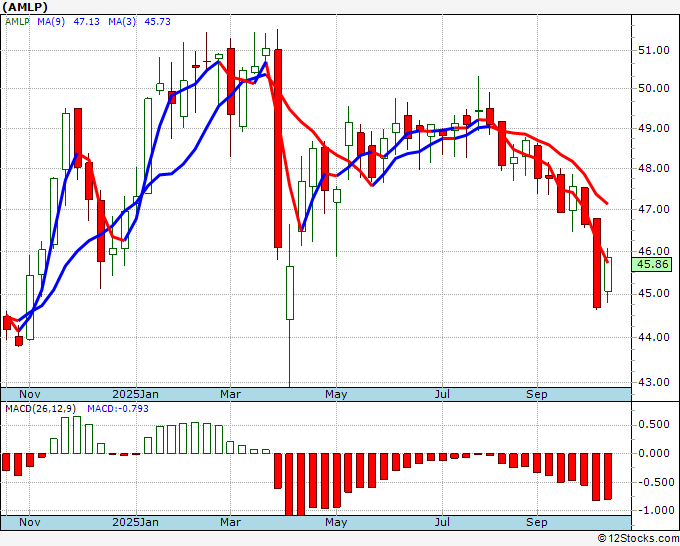Screen dimensions: 680x546
Task: Click the MA(3) legend label
Action: pyautogui.click(x=122, y=22)
